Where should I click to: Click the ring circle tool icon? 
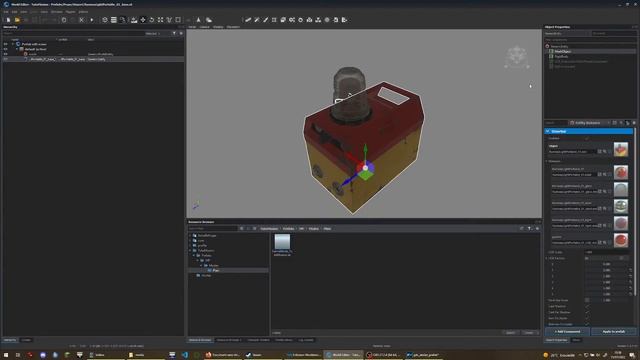[301, 20]
